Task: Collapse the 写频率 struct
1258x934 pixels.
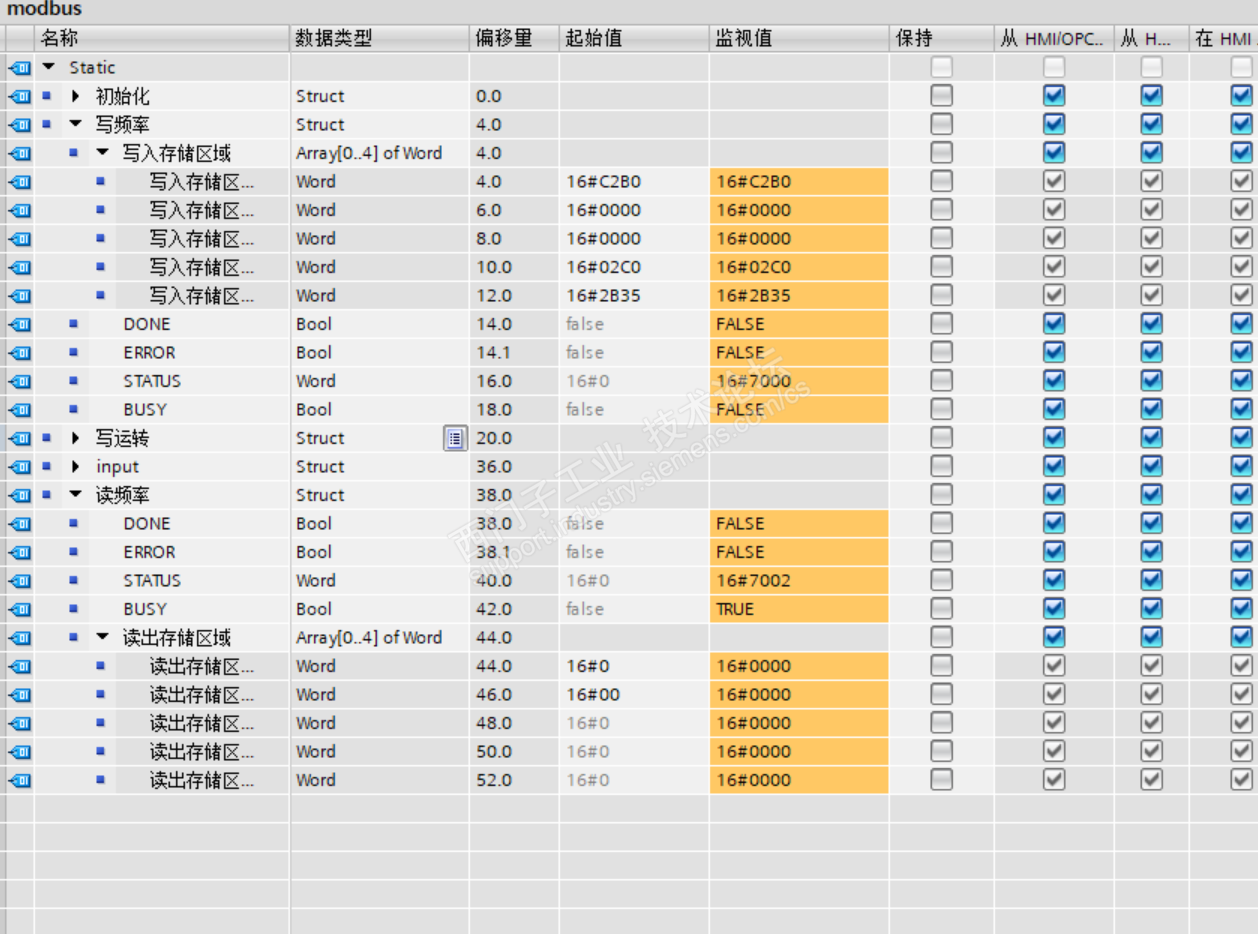Action: 75,125
